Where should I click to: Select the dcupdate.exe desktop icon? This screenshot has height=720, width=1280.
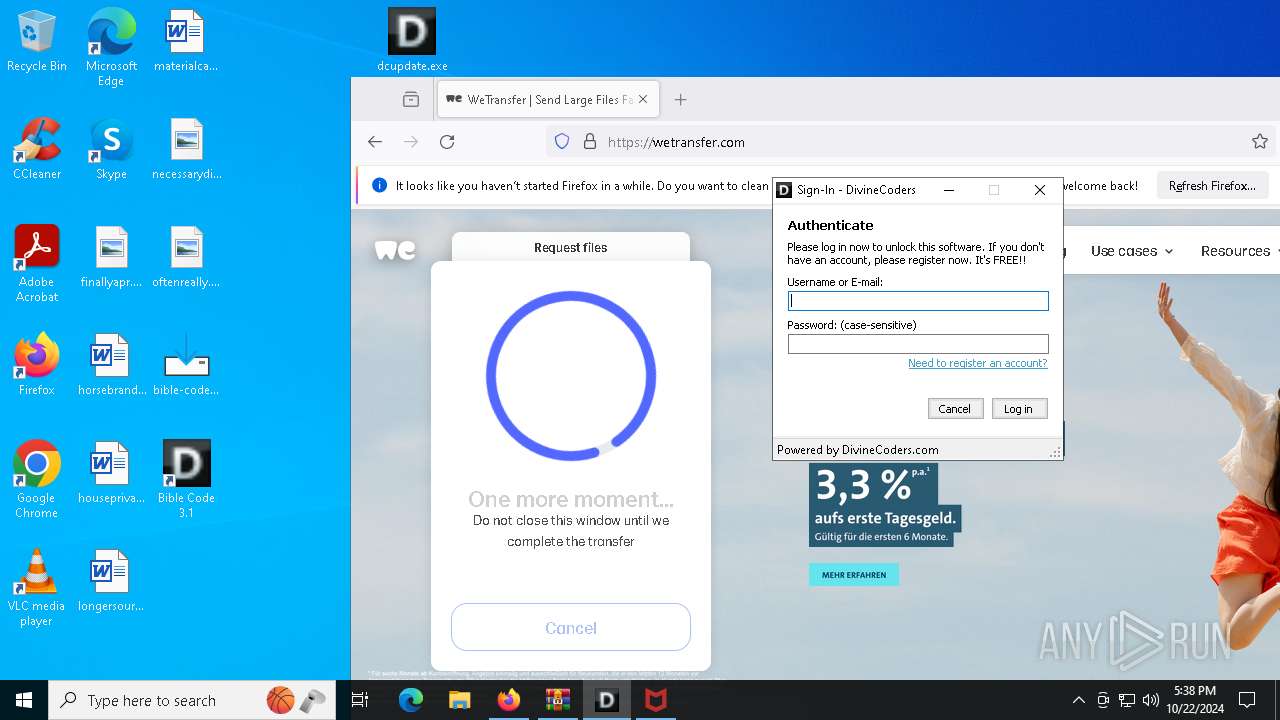(412, 40)
